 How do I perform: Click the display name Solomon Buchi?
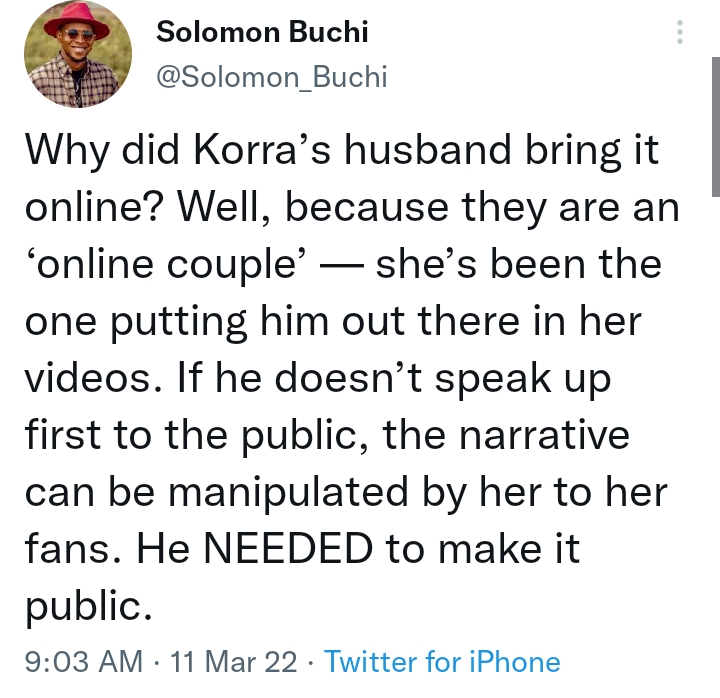tap(262, 33)
